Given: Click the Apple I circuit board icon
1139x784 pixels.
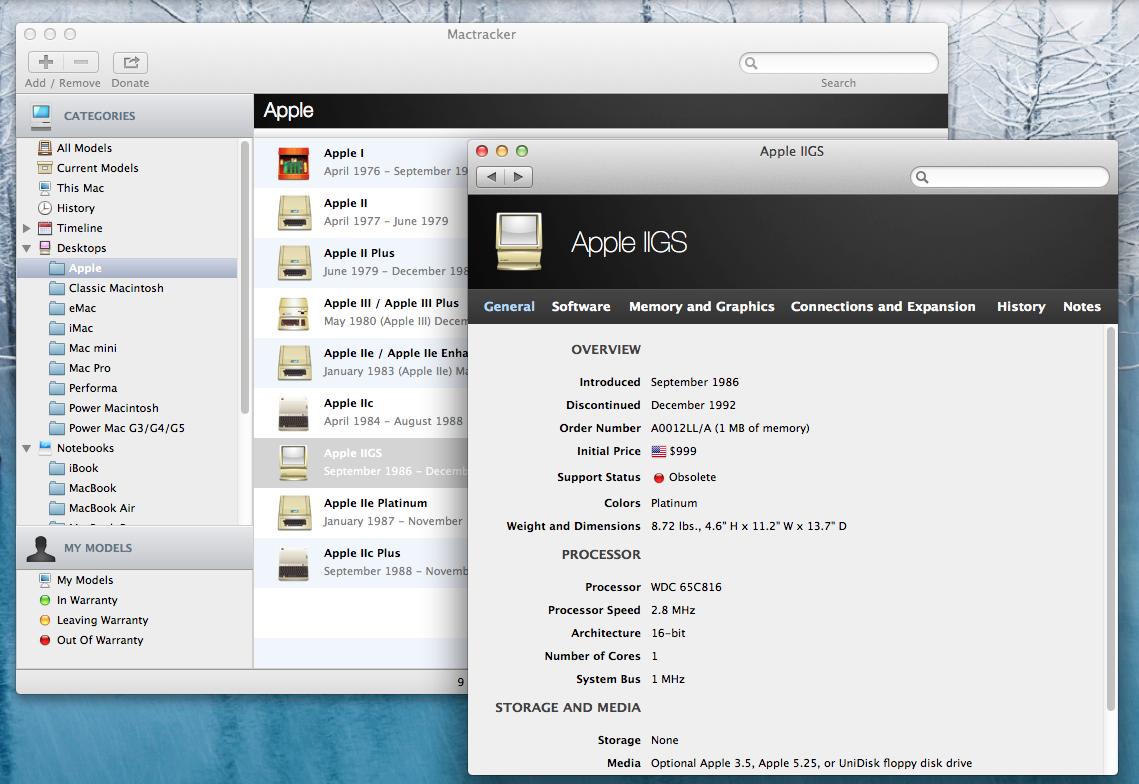Looking at the screenshot, I should (293, 163).
